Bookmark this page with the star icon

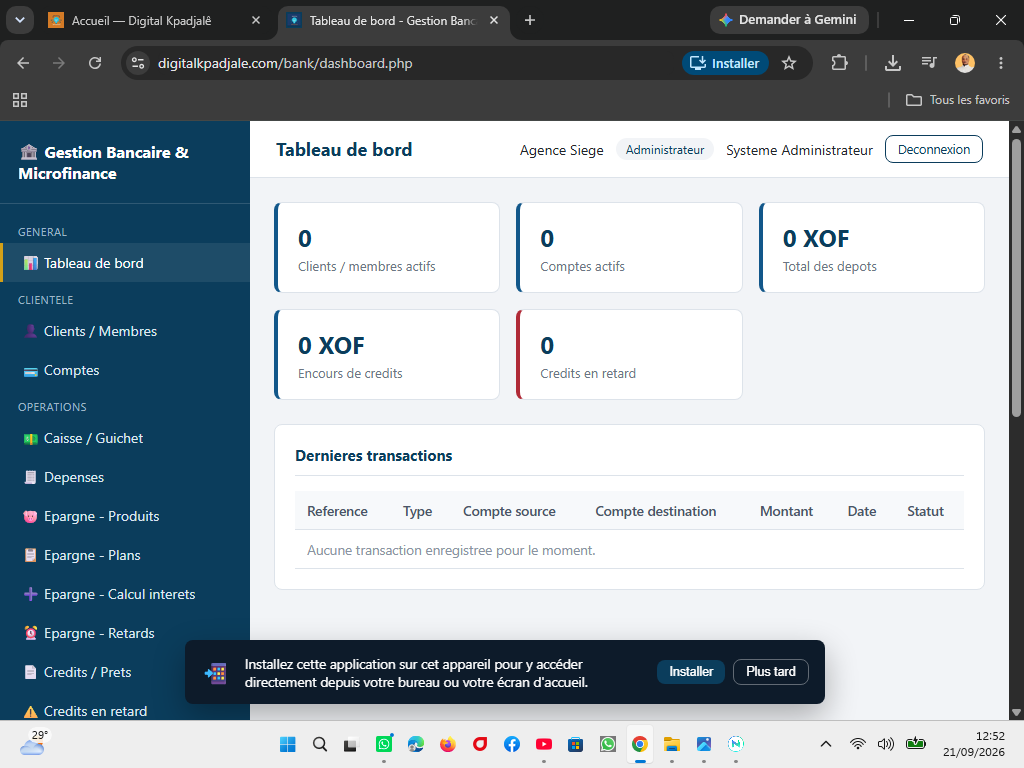(789, 63)
